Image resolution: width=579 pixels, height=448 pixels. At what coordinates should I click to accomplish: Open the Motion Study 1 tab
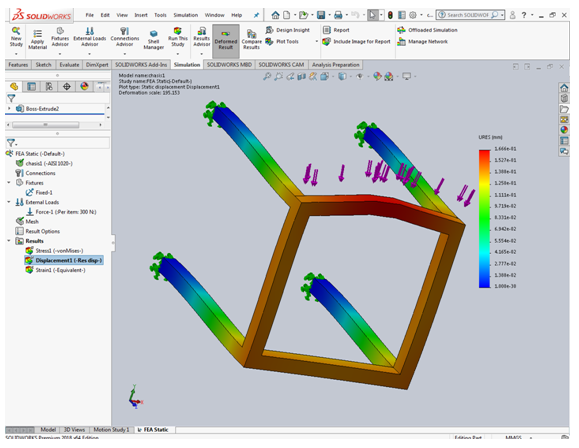click(111, 430)
